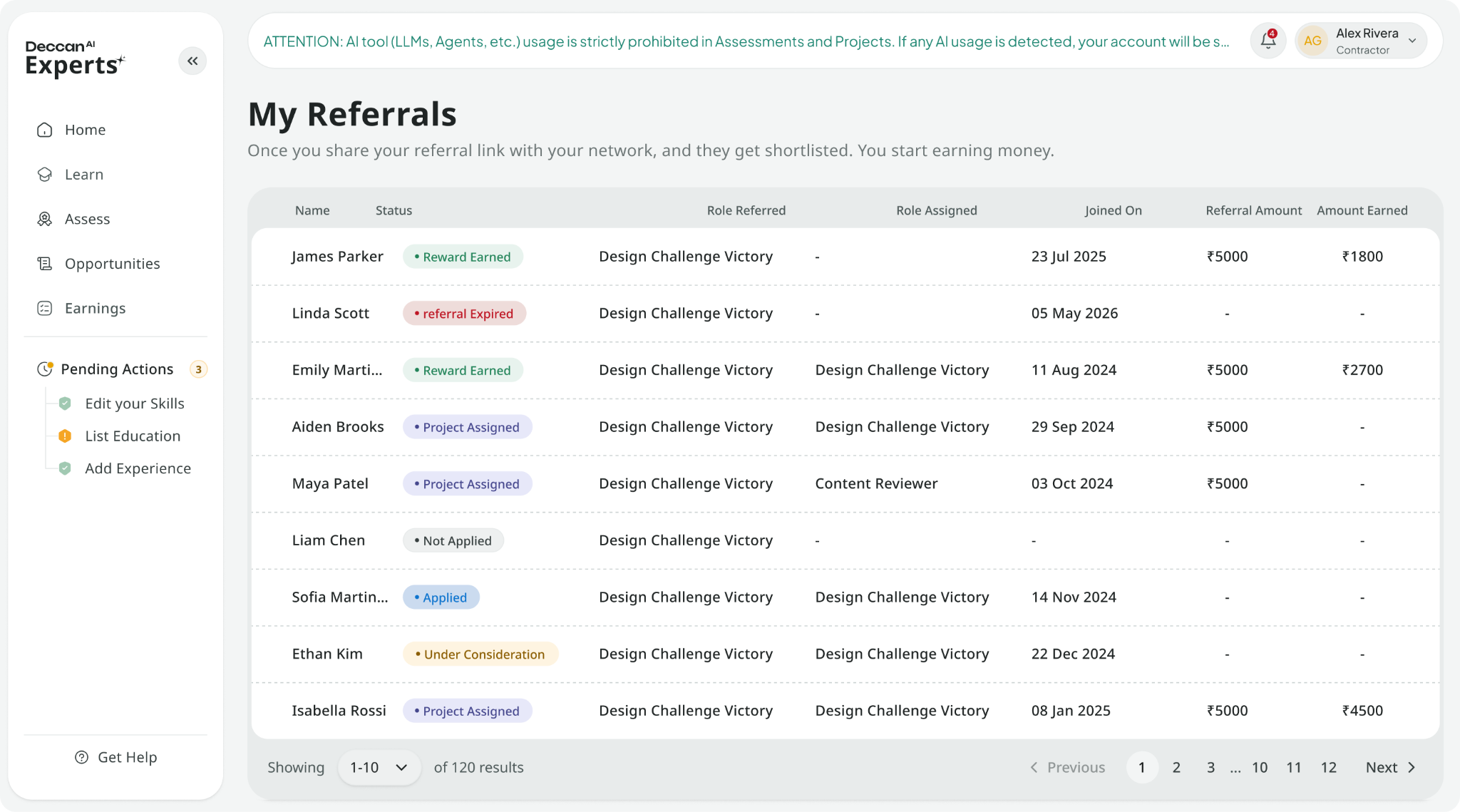Click Ethan Kim's Under Consideration badge
Viewport: 1460px width, 812px height.
click(x=480, y=654)
